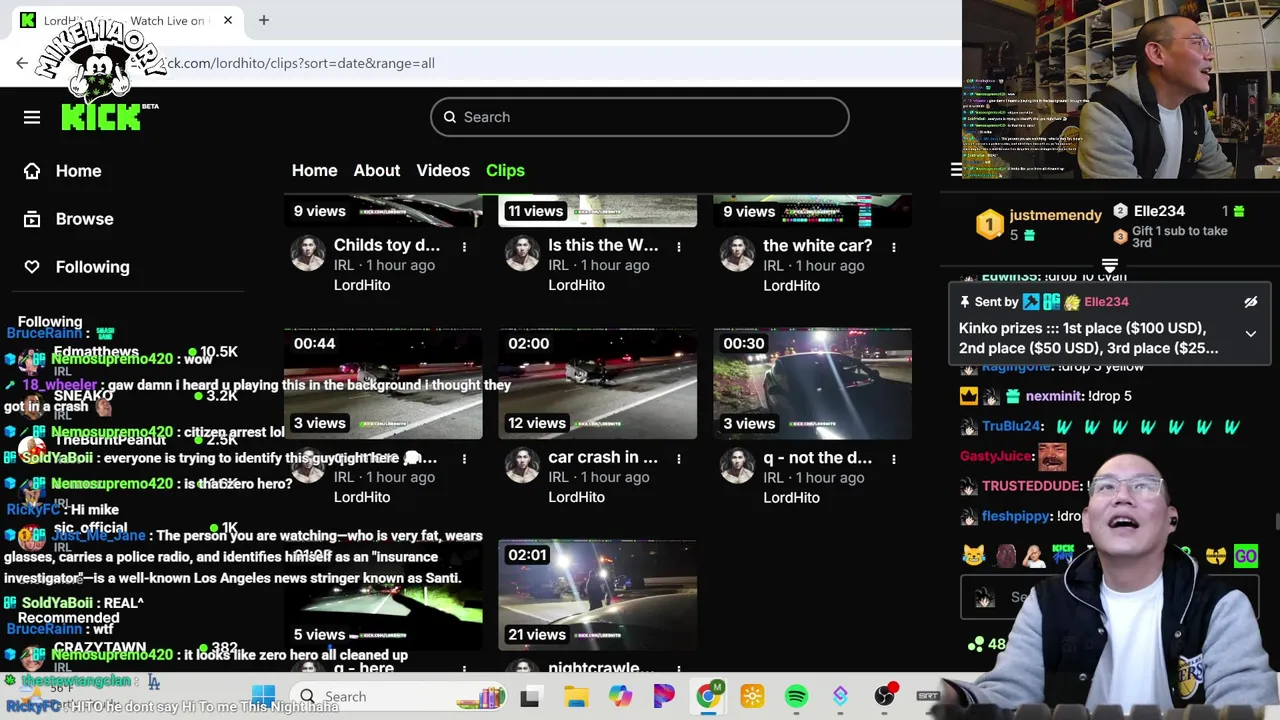Click GastyJuice username in chat
Image resolution: width=1280 pixels, height=720 pixels.
tap(996, 456)
